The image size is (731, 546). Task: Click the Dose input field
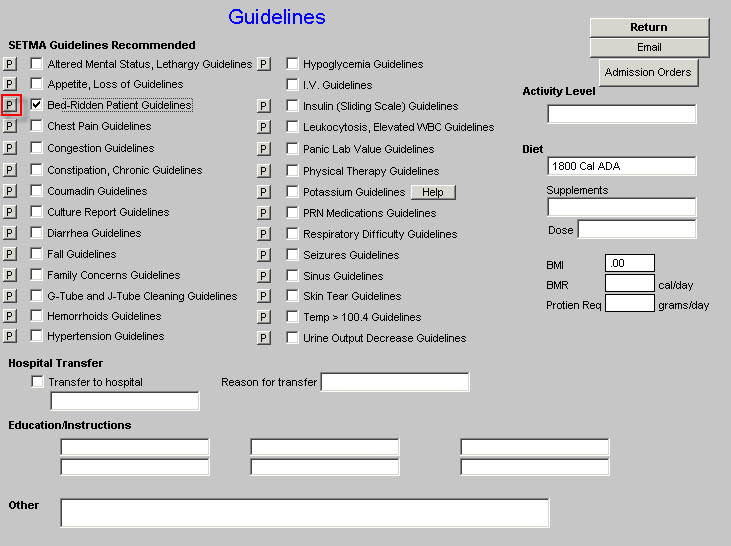tap(637, 229)
